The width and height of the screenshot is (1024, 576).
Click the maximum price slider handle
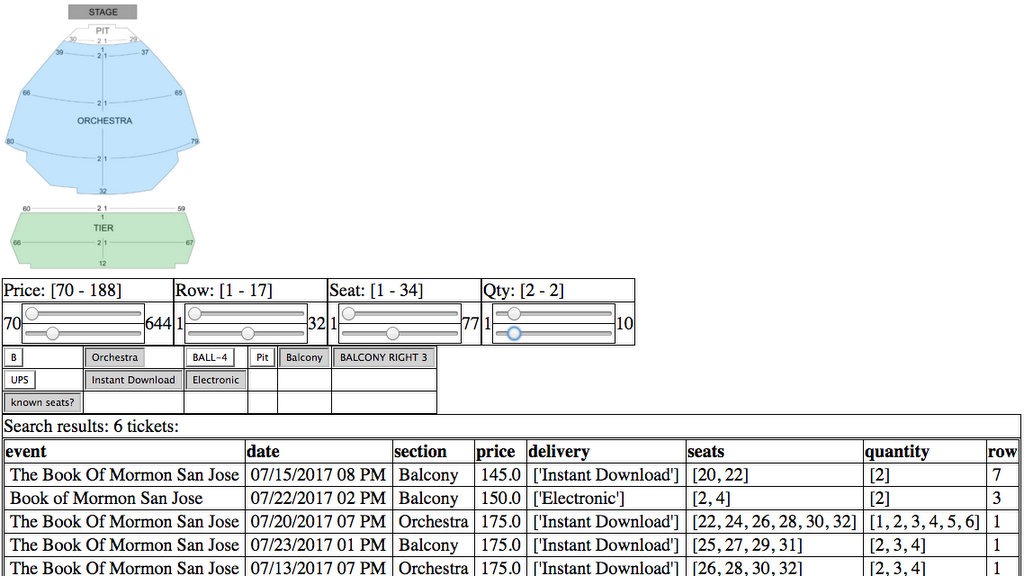point(53,333)
